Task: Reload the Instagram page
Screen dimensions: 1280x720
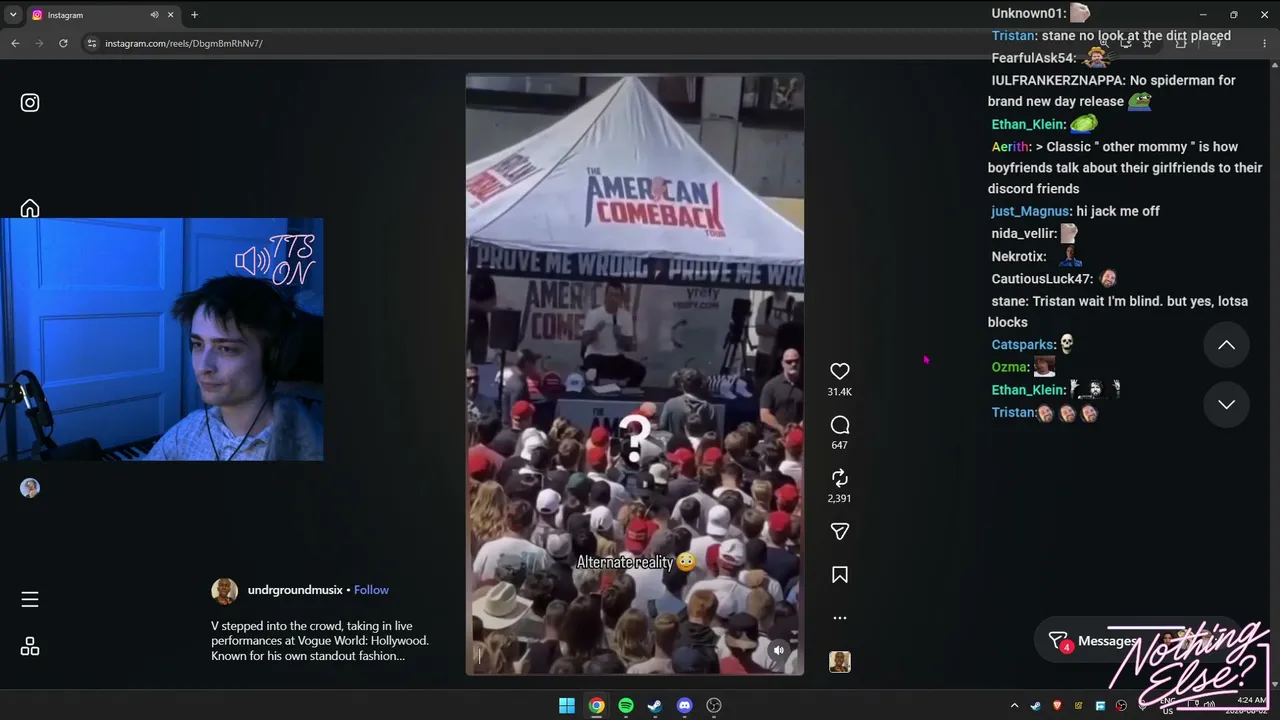Action: [63, 43]
